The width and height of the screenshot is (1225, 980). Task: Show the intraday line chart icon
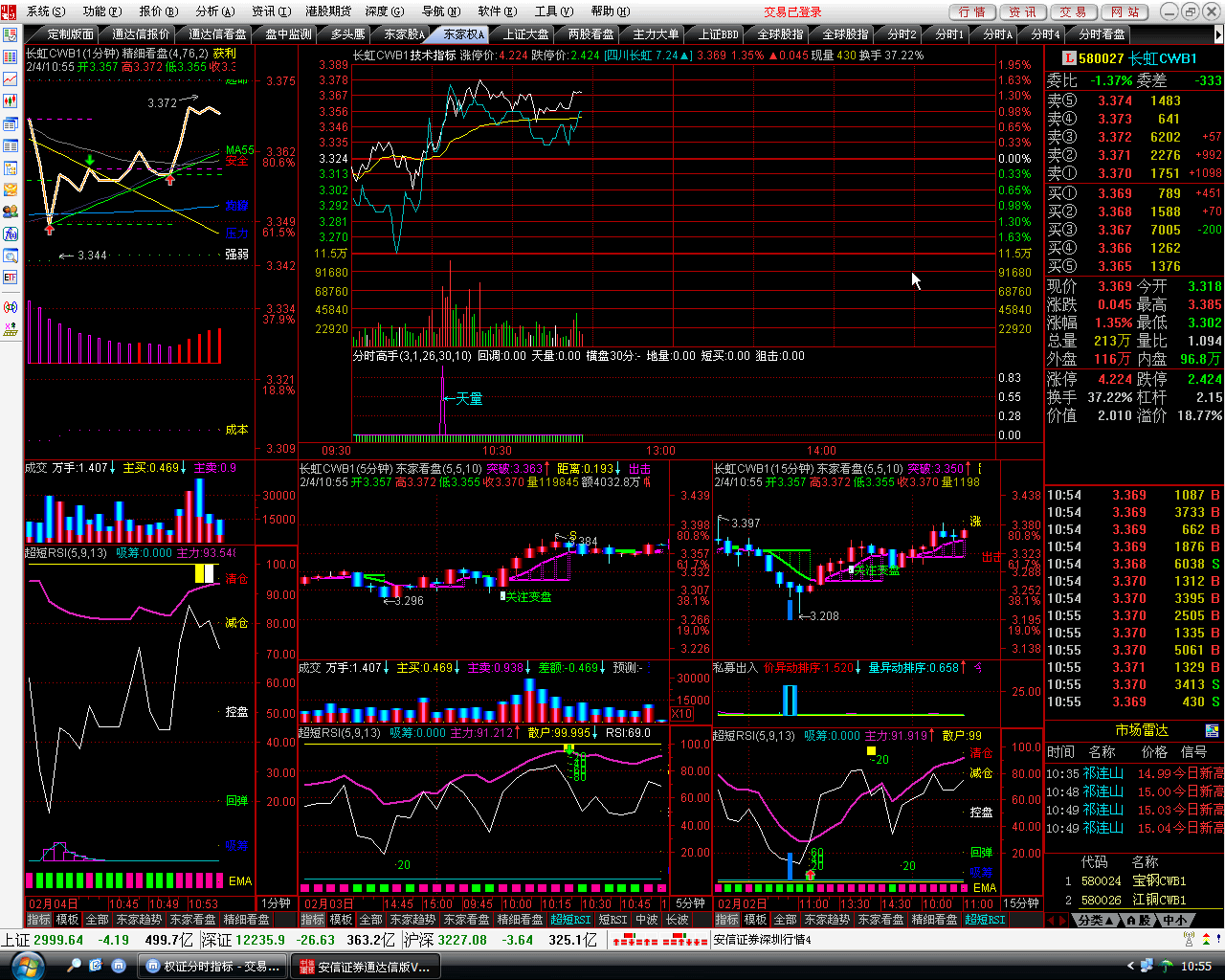11,79
